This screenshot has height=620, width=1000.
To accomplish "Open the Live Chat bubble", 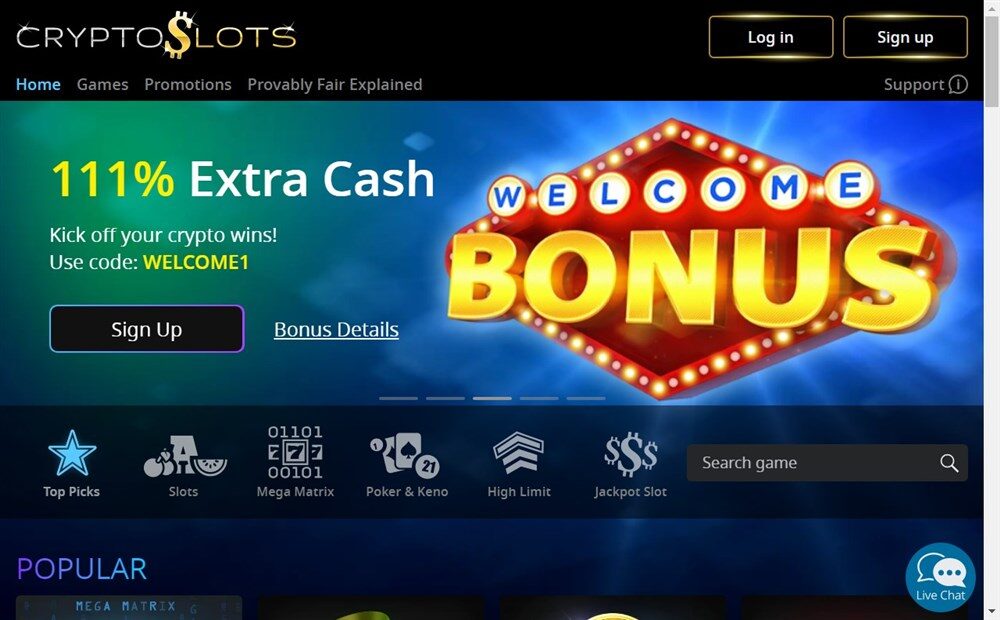I will coord(940,577).
